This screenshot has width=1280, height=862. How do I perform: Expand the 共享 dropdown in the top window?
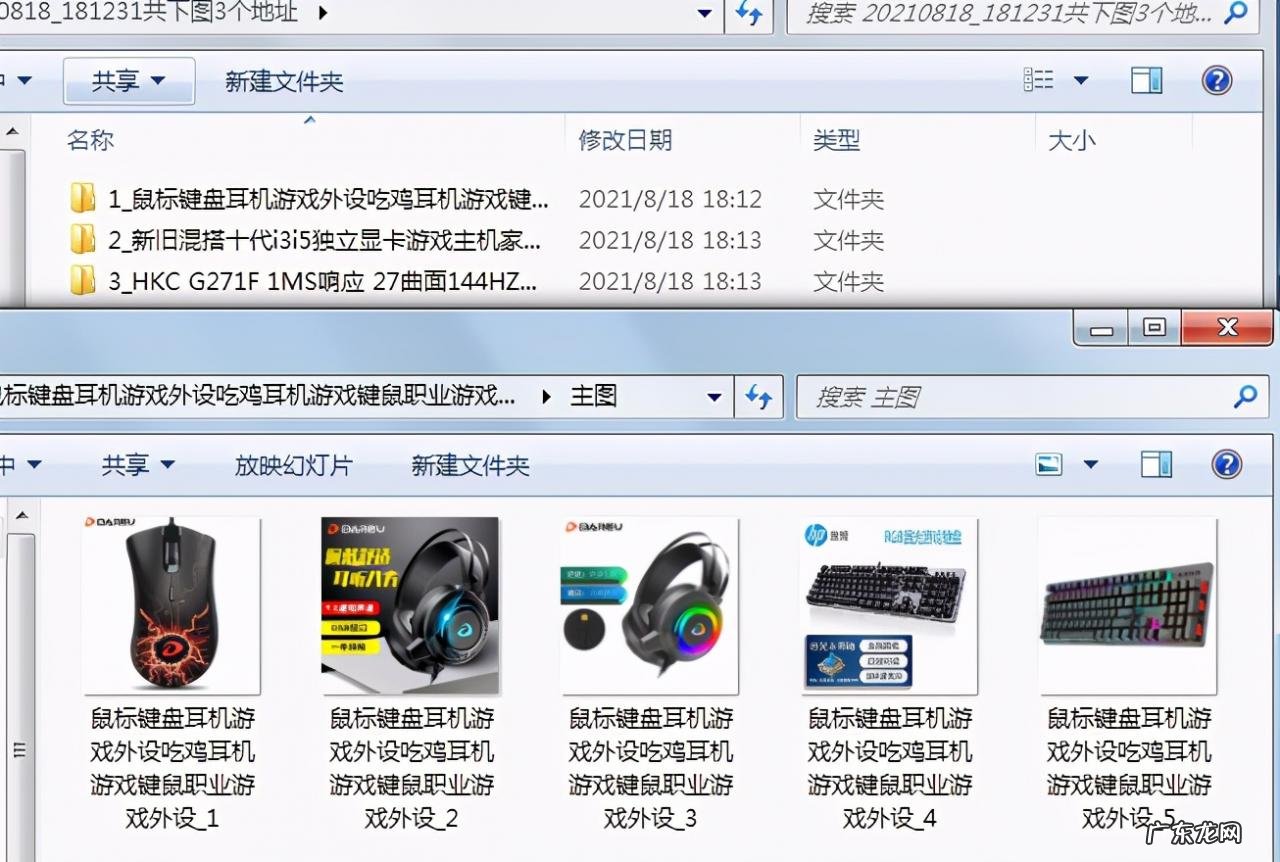pyautogui.click(x=129, y=80)
